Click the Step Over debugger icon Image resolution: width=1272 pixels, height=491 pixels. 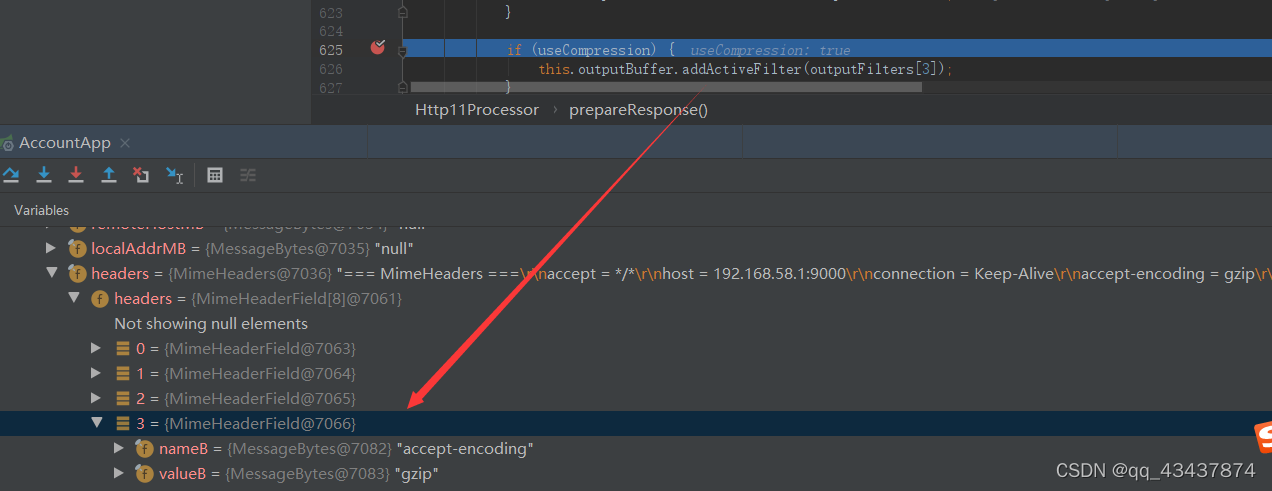pyautogui.click(x=11, y=175)
